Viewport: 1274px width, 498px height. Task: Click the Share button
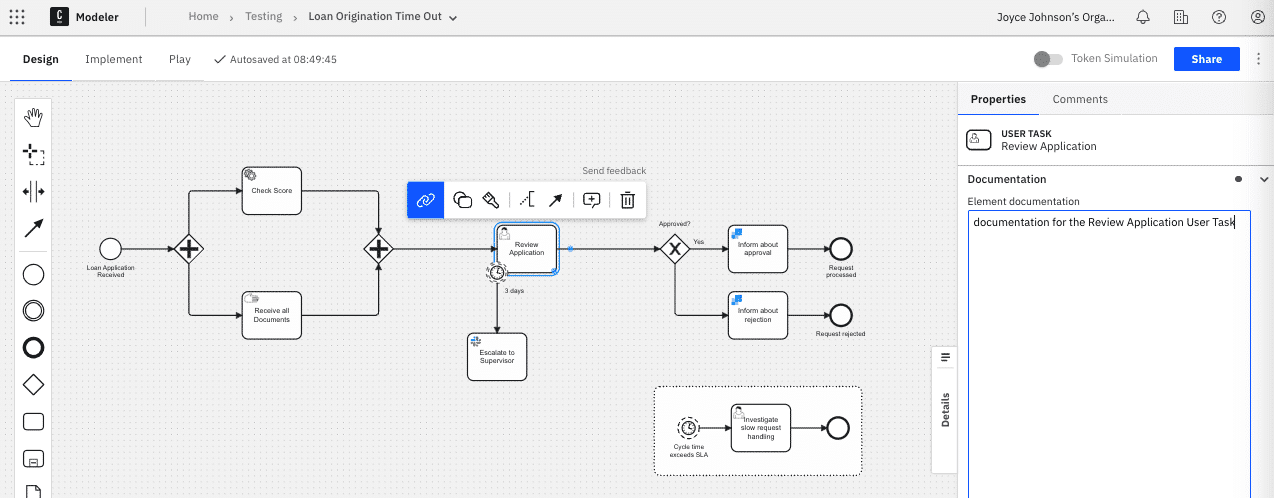click(1206, 59)
